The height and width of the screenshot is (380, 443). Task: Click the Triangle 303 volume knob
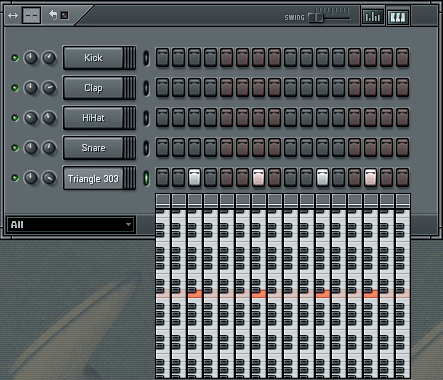click(x=49, y=178)
